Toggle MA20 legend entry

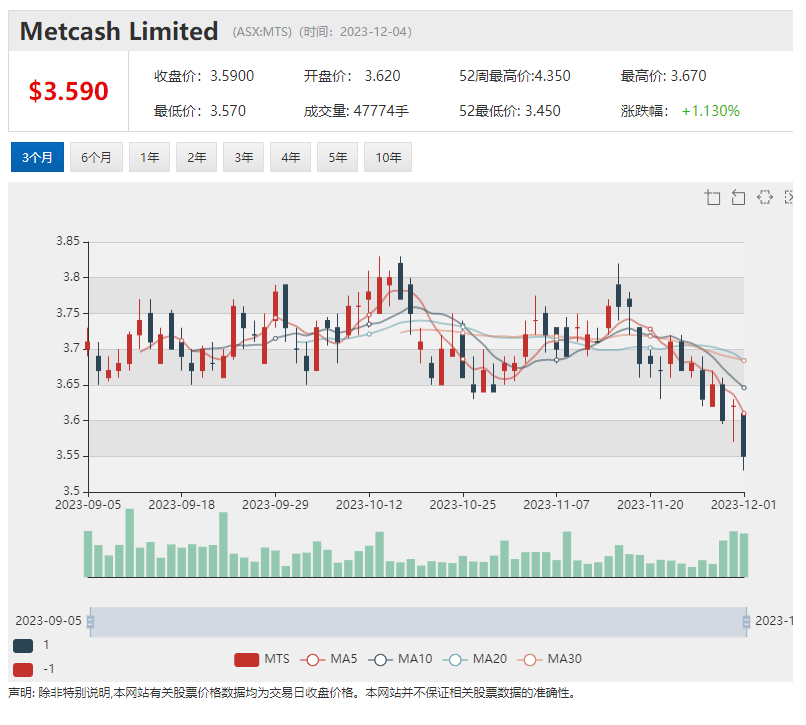(475, 659)
